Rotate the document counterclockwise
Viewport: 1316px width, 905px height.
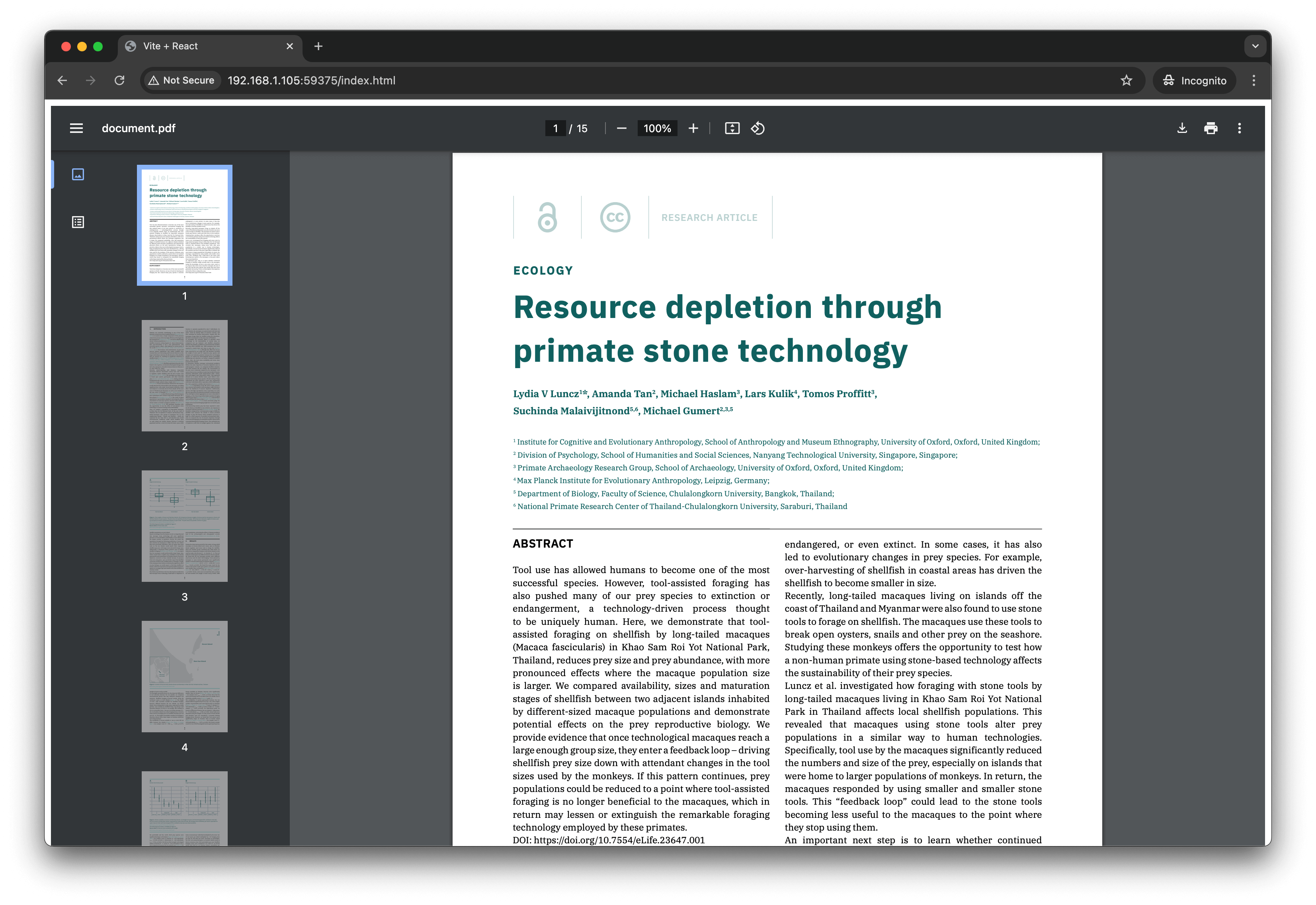click(758, 128)
